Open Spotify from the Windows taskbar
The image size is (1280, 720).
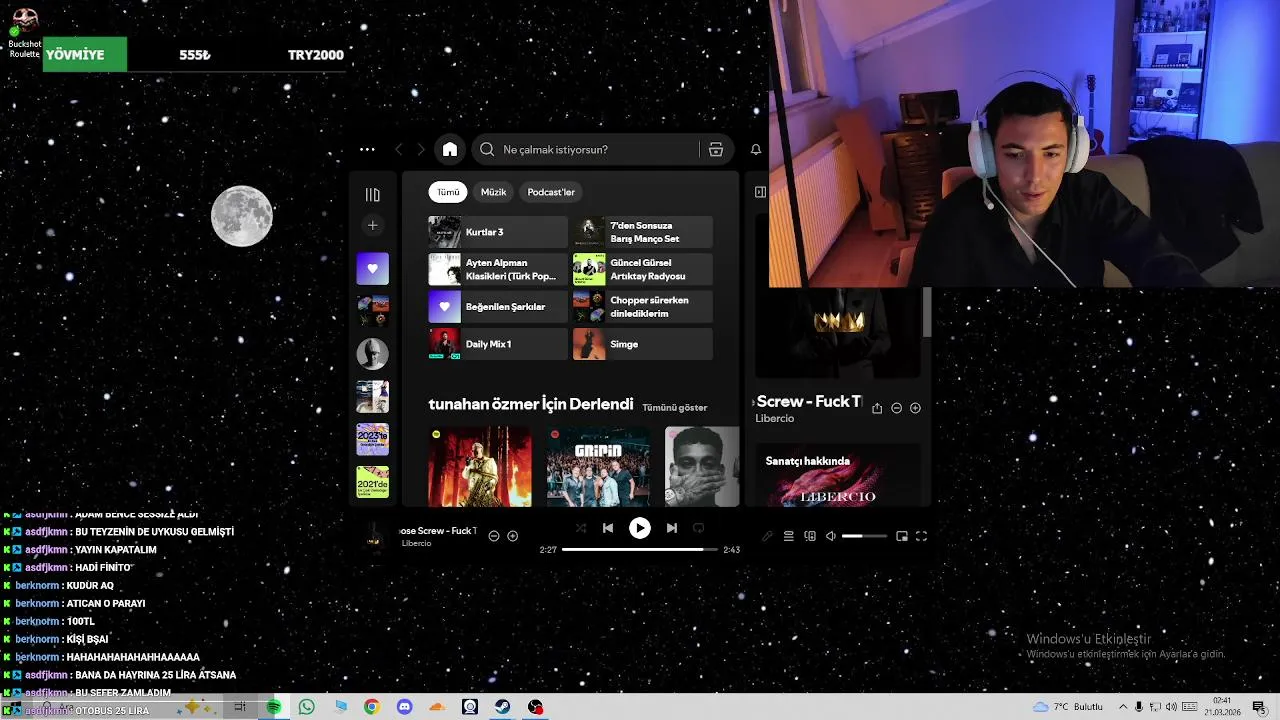(x=274, y=707)
